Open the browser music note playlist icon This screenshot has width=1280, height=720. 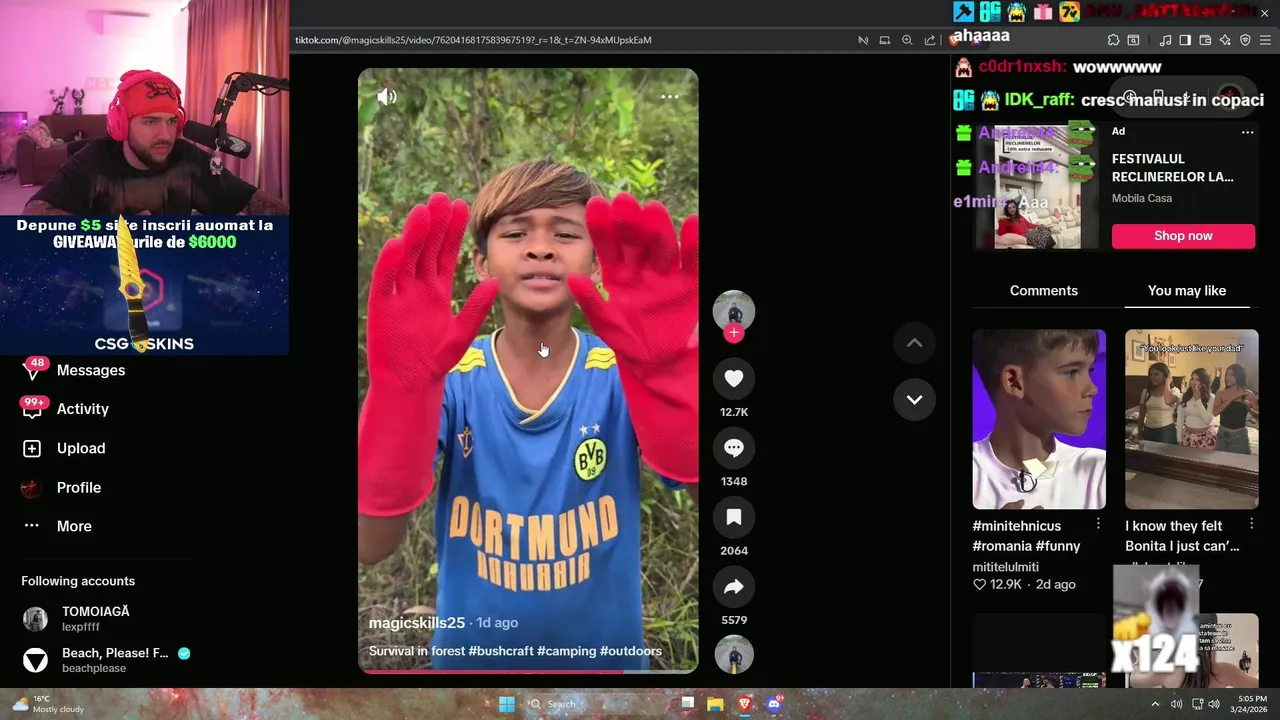click(1165, 40)
